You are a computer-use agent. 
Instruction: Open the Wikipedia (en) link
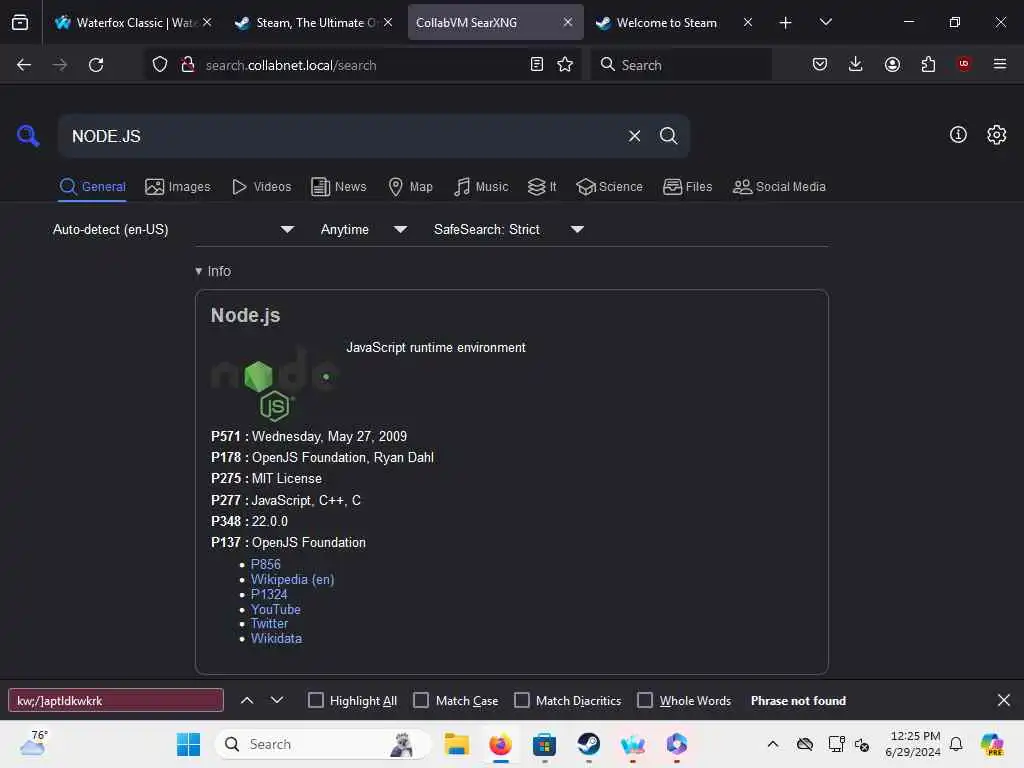pos(293,579)
